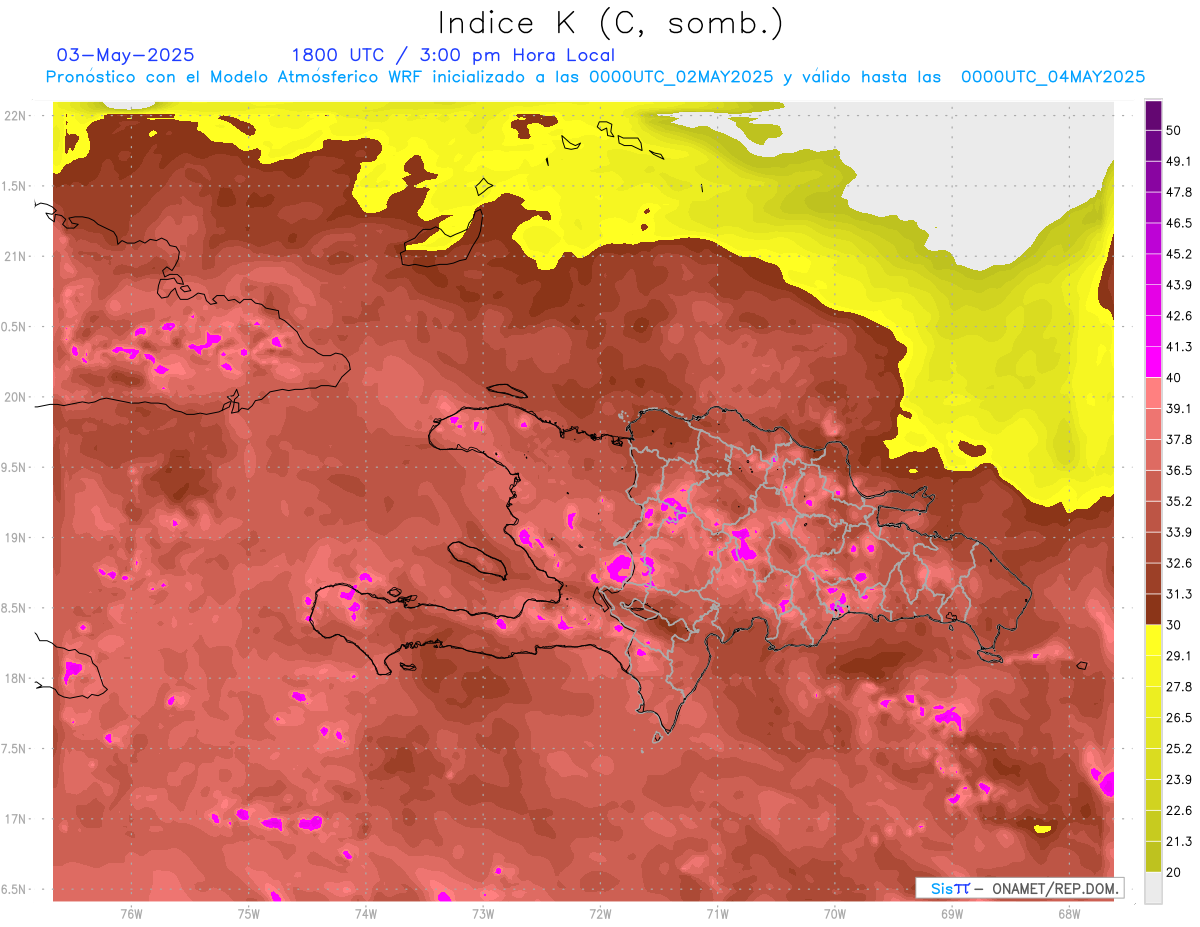Click the colorbar value "22.6"
The image size is (1200, 927).
1178,811
